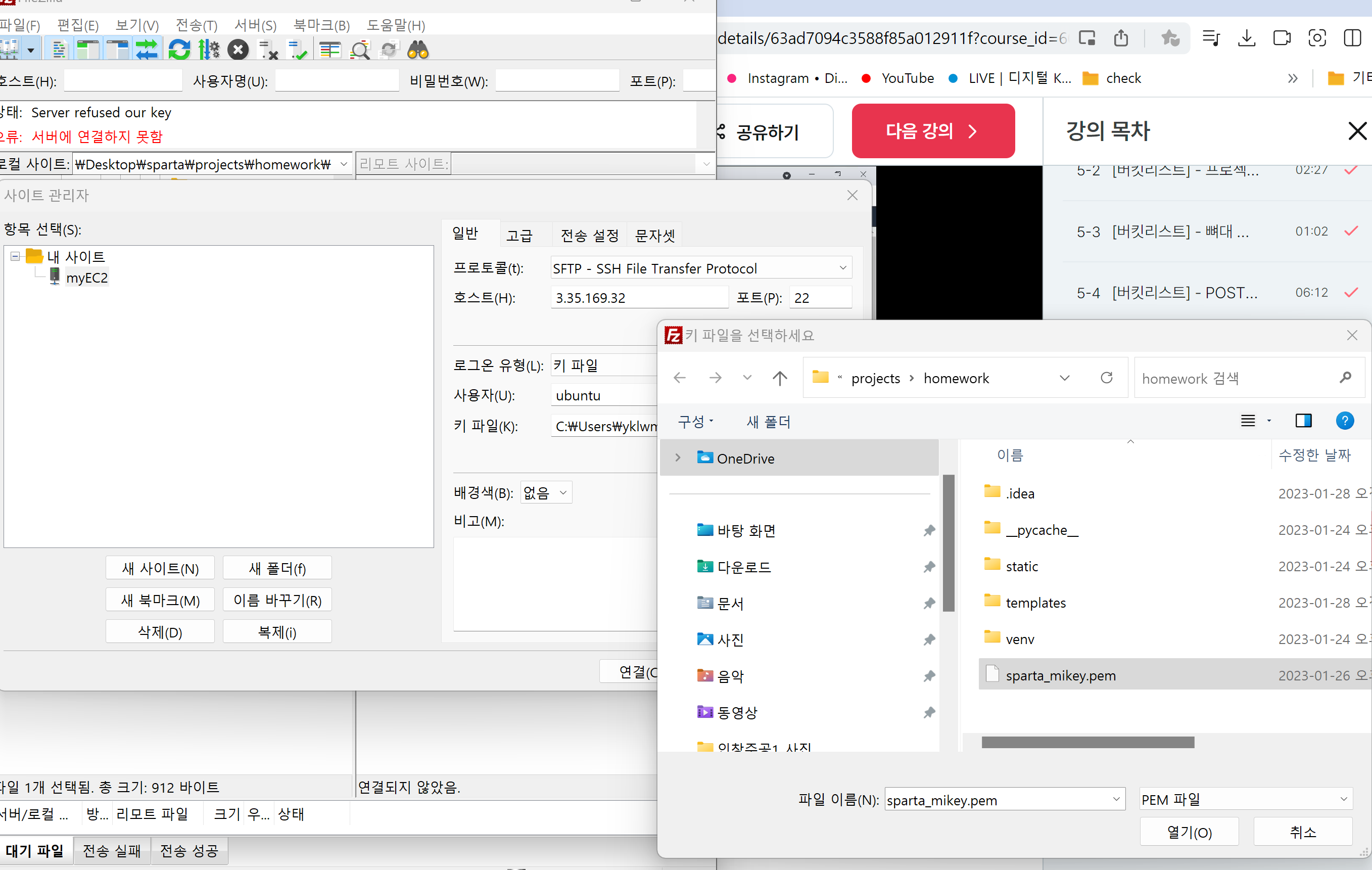Toggle transfer queue display icon
Viewport: 1372px width, 870px height.
pos(147,50)
